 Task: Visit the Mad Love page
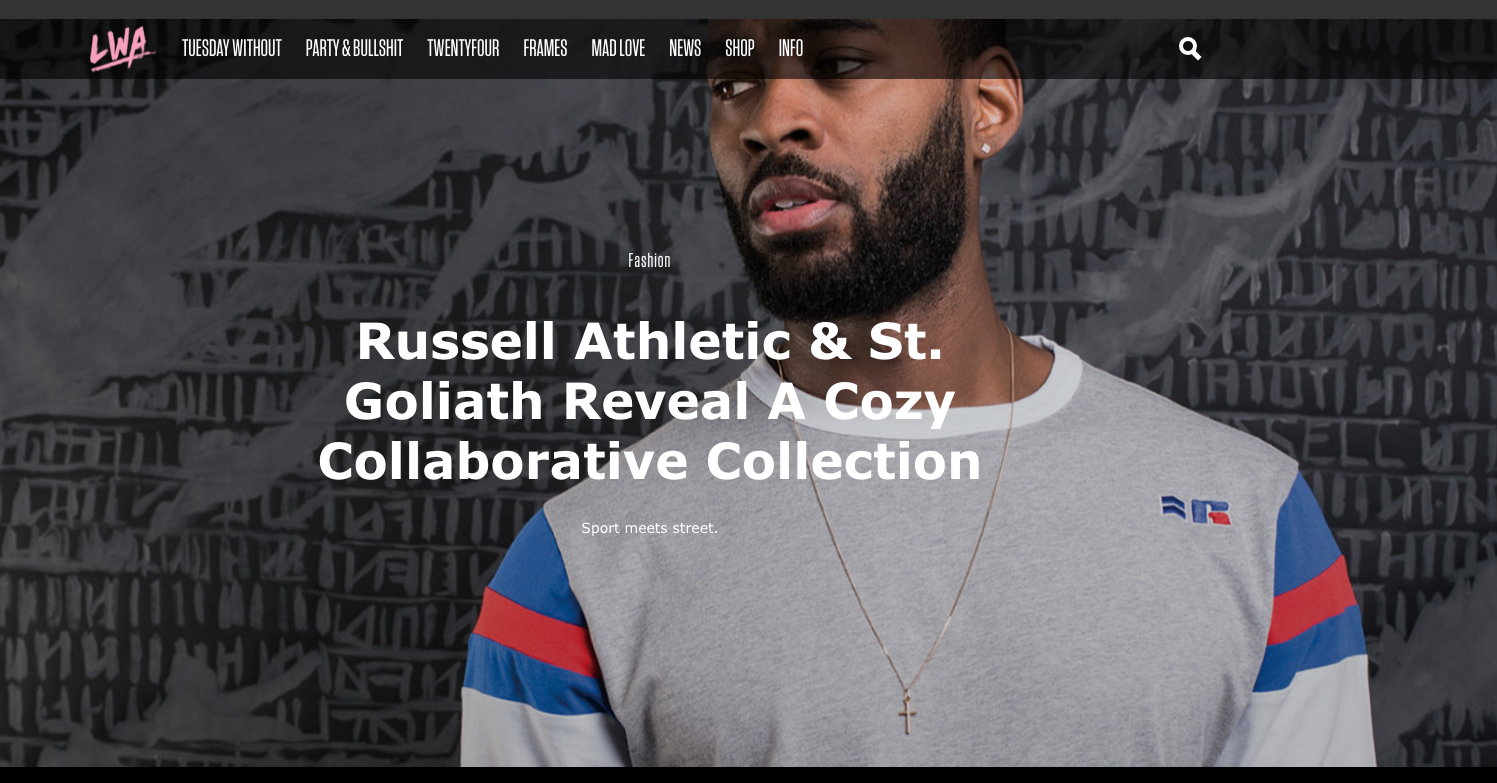(x=618, y=48)
